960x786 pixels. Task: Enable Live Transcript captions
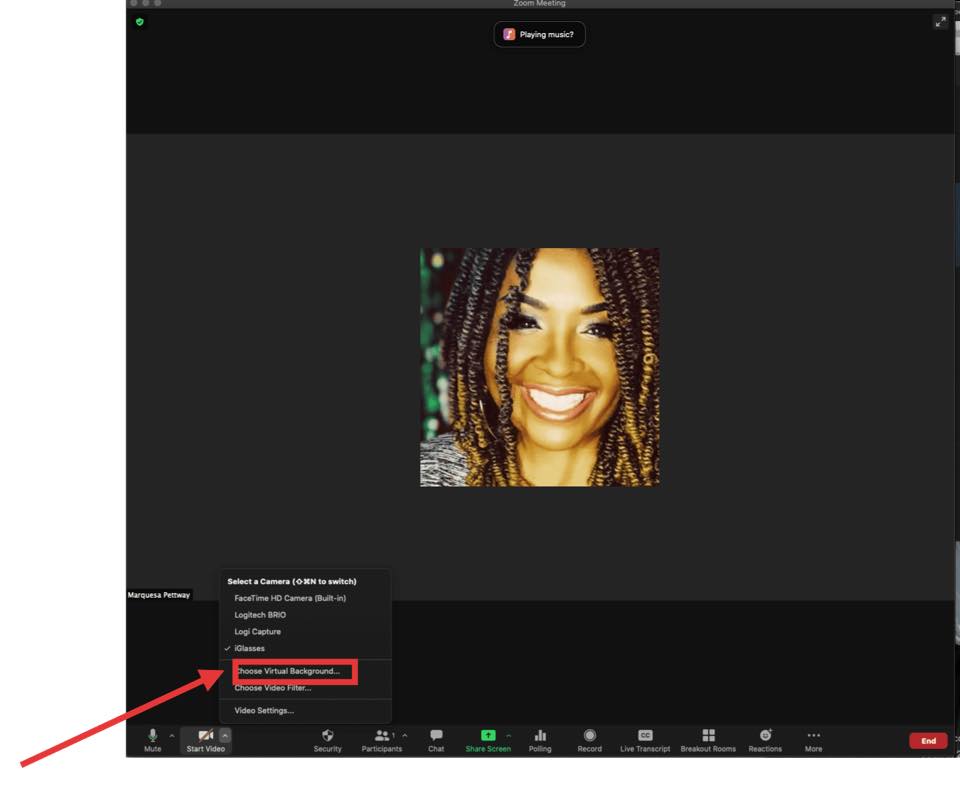[x=645, y=739]
